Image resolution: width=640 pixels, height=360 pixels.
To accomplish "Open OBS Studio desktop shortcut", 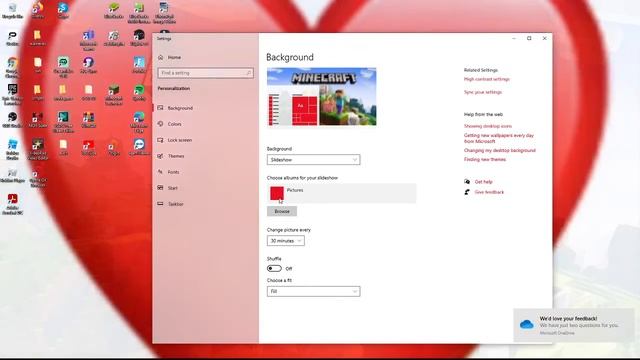I will click(x=12, y=120).
